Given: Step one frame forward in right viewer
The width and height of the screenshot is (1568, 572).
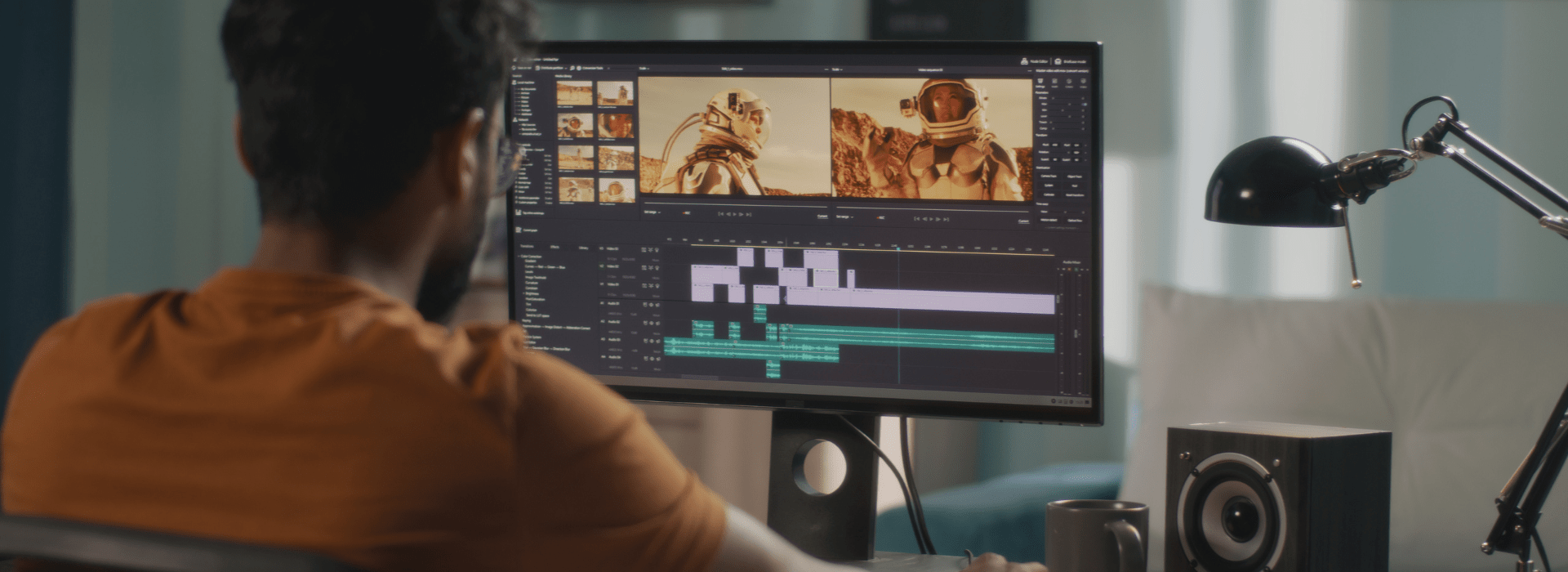Looking at the screenshot, I should click(938, 219).
